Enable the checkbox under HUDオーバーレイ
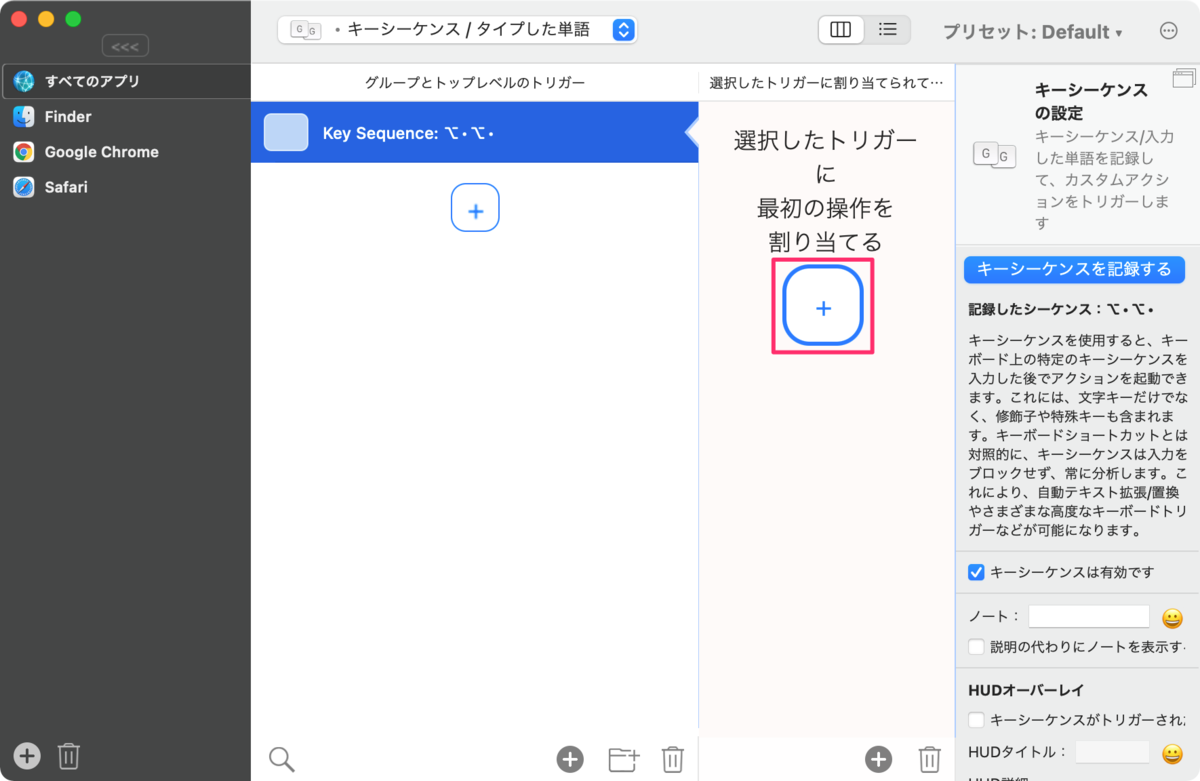Image resolution: width=1200 pixels, height=781 pixels. pyautogui.click(x=975, y=718)
